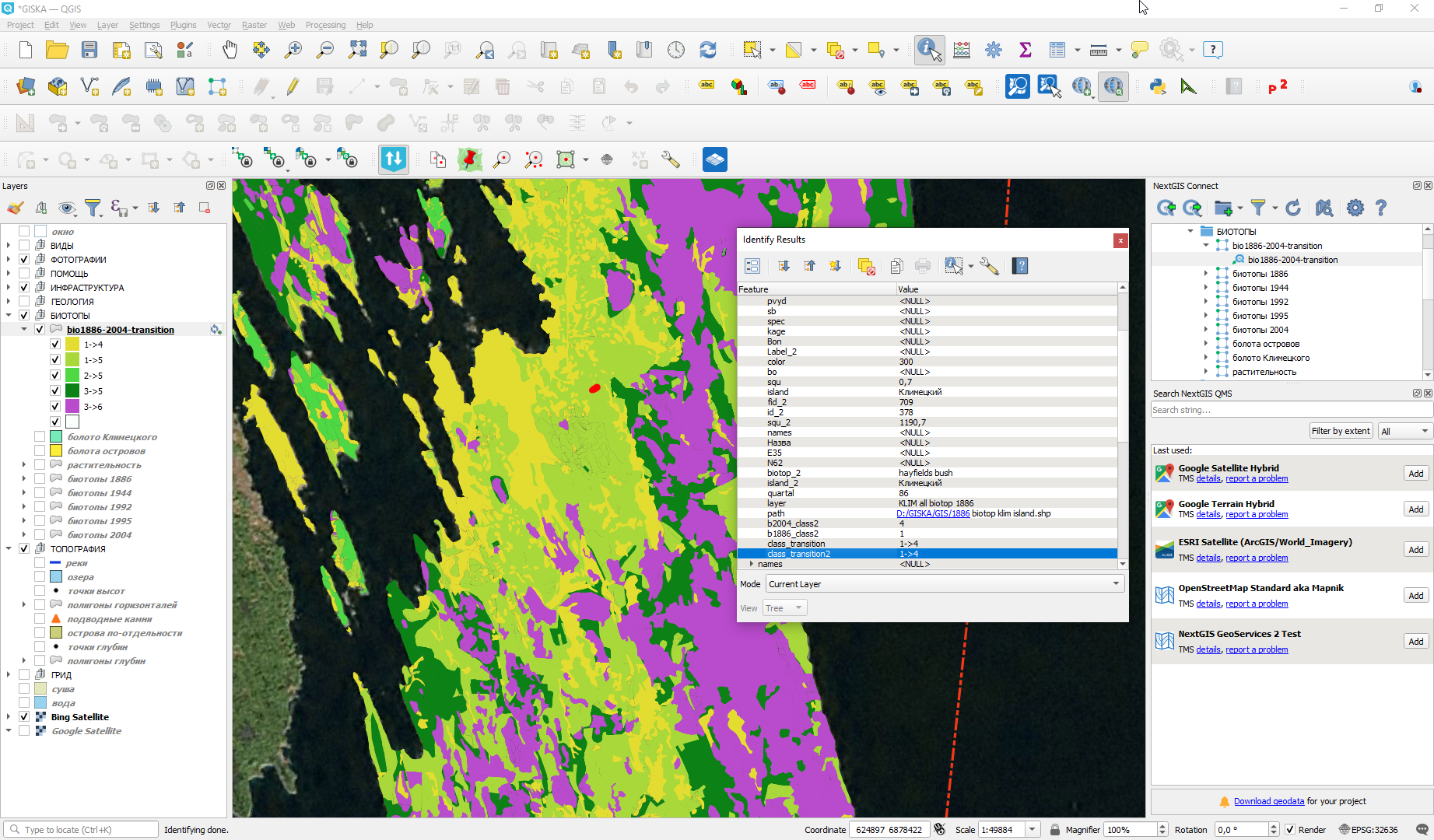1434x840 pixels.
Task: Click the Zoom In magnifier tool
Action: (293, 50)
